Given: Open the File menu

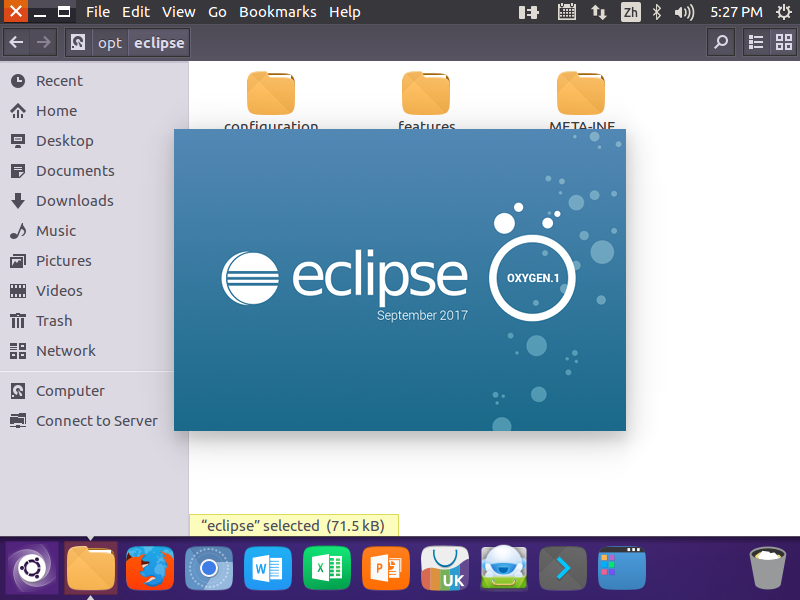Looking at the screenshot, I should point(97,12).
